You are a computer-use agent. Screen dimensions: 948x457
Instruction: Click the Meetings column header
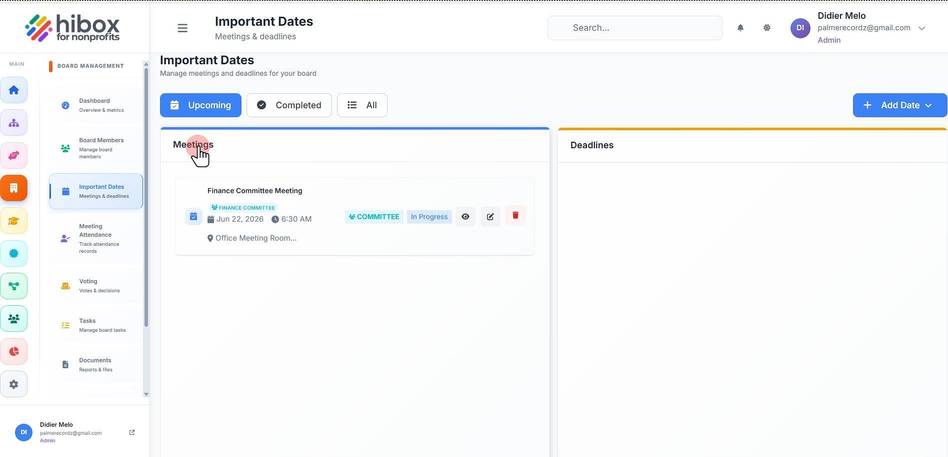tap(193, 144)
